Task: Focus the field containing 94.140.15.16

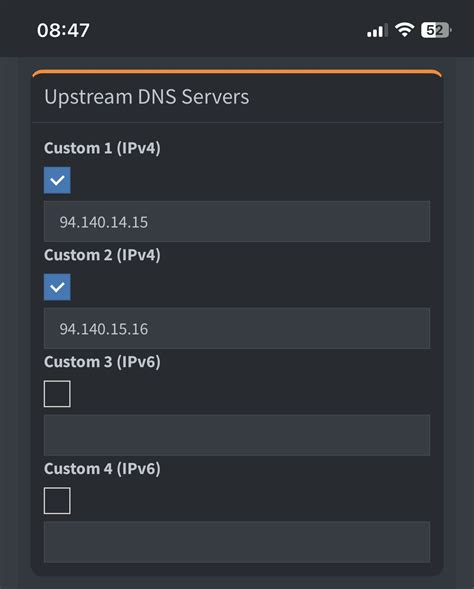Action: (237, 328)
